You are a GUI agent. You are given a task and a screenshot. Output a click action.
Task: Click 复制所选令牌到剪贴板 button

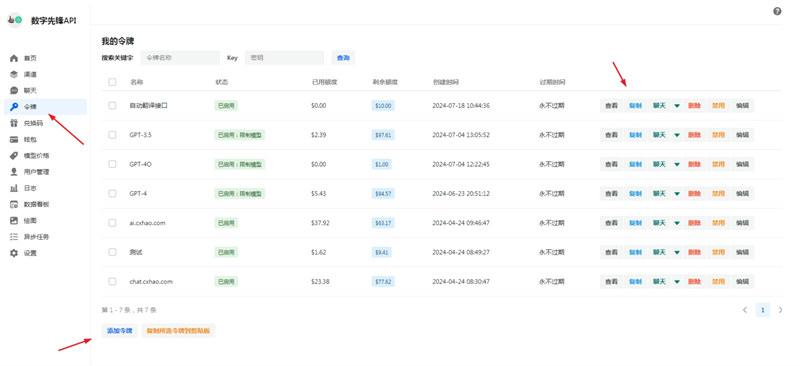point(178,331)
